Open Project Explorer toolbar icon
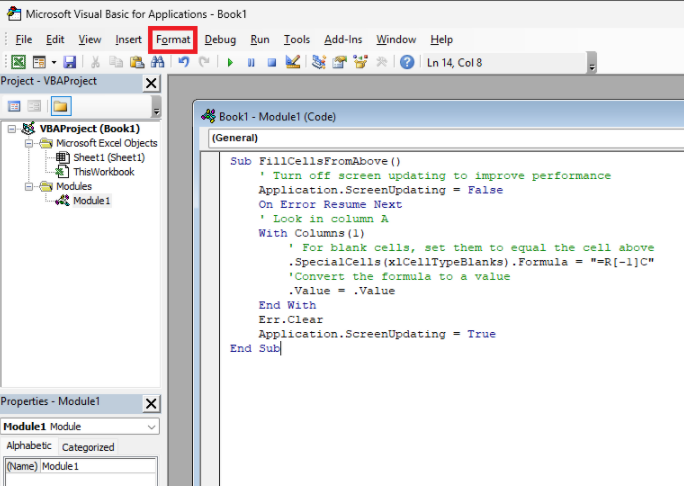 (x=319, y=62)
